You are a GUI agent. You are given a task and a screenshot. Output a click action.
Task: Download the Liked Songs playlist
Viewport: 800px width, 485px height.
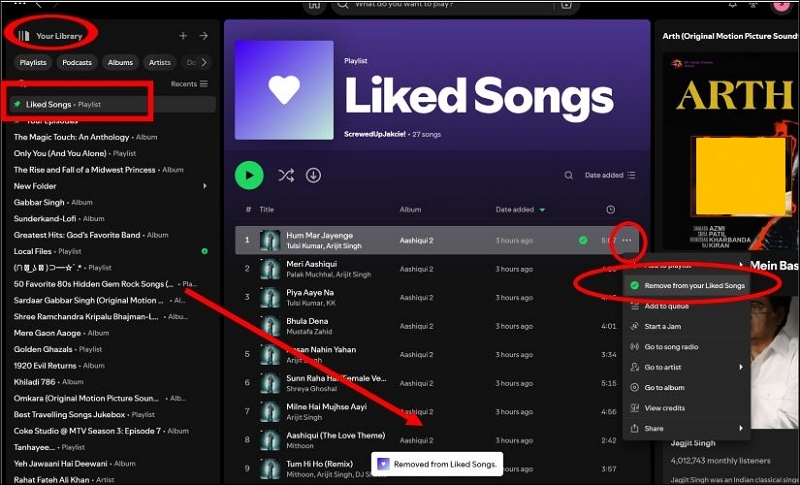(313, 175)
